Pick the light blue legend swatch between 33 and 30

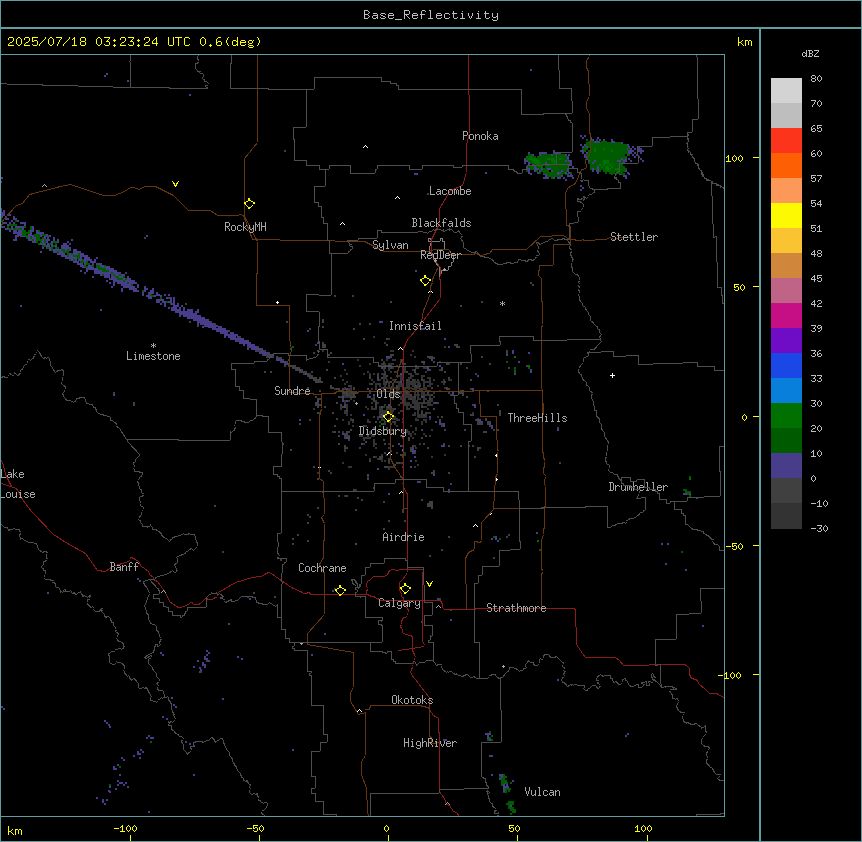(x=786, y=391)
